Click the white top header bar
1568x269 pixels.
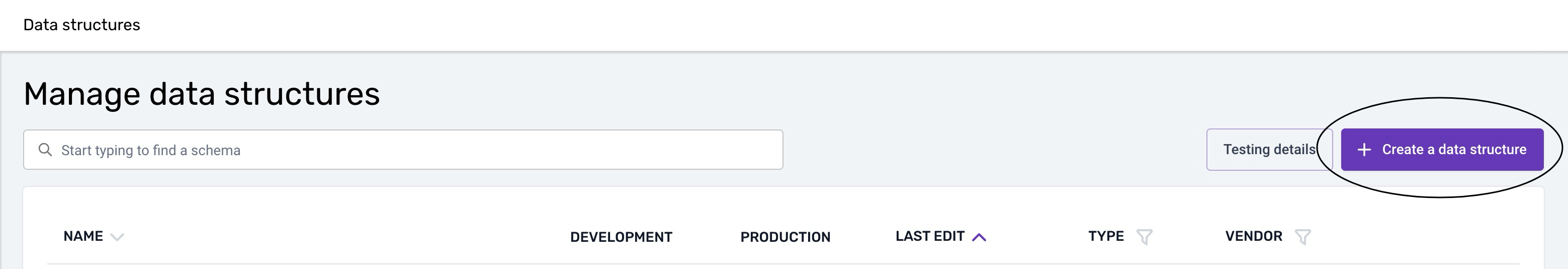coord(784,25)
